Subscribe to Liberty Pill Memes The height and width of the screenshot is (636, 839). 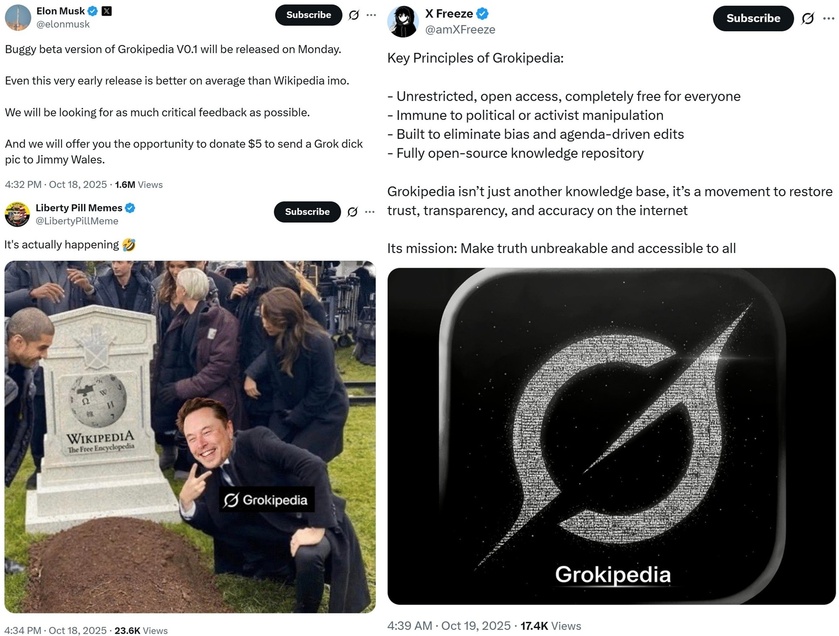(307, 212)
